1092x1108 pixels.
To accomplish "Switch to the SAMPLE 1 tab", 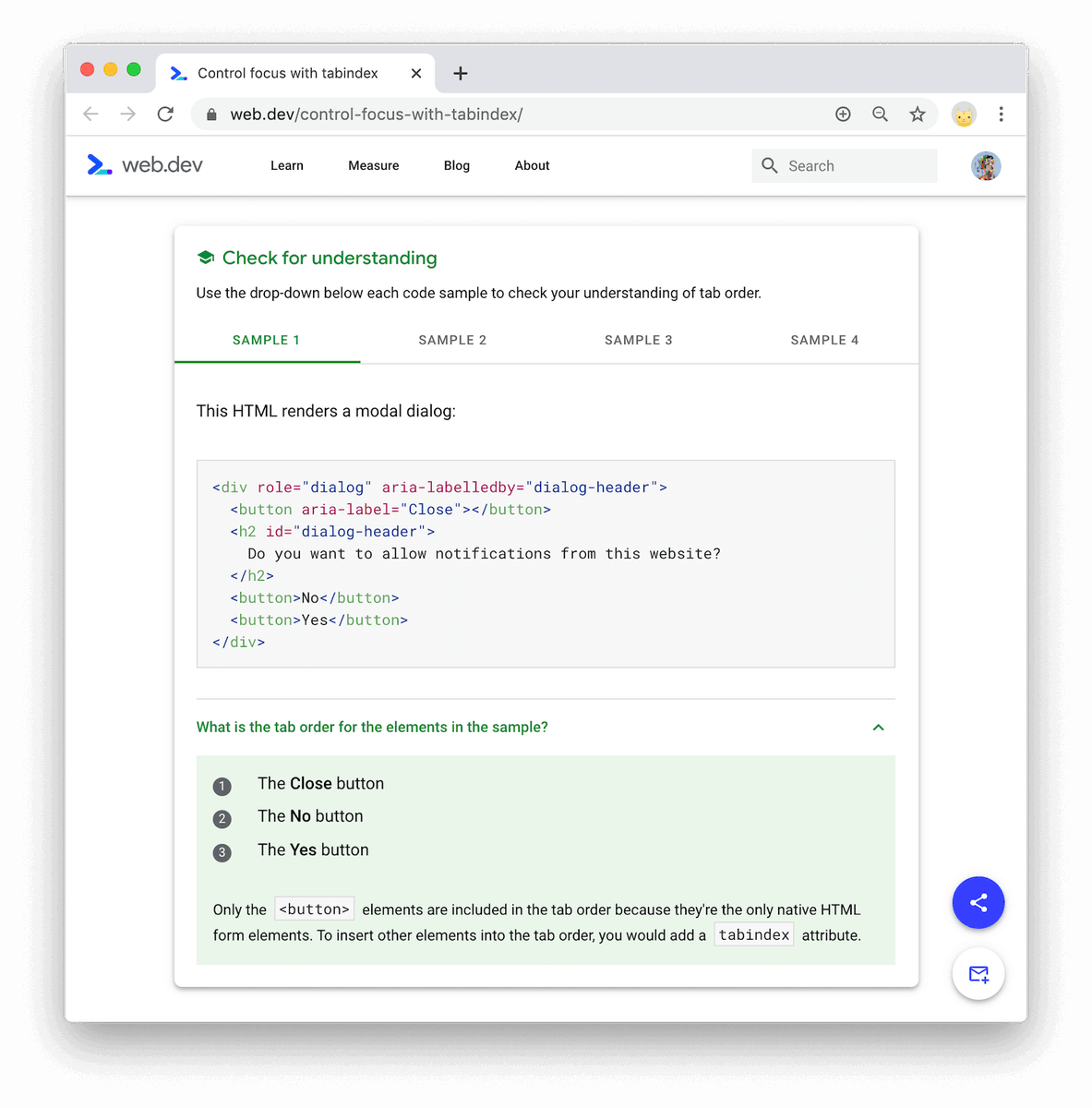I will click(267, 340).
